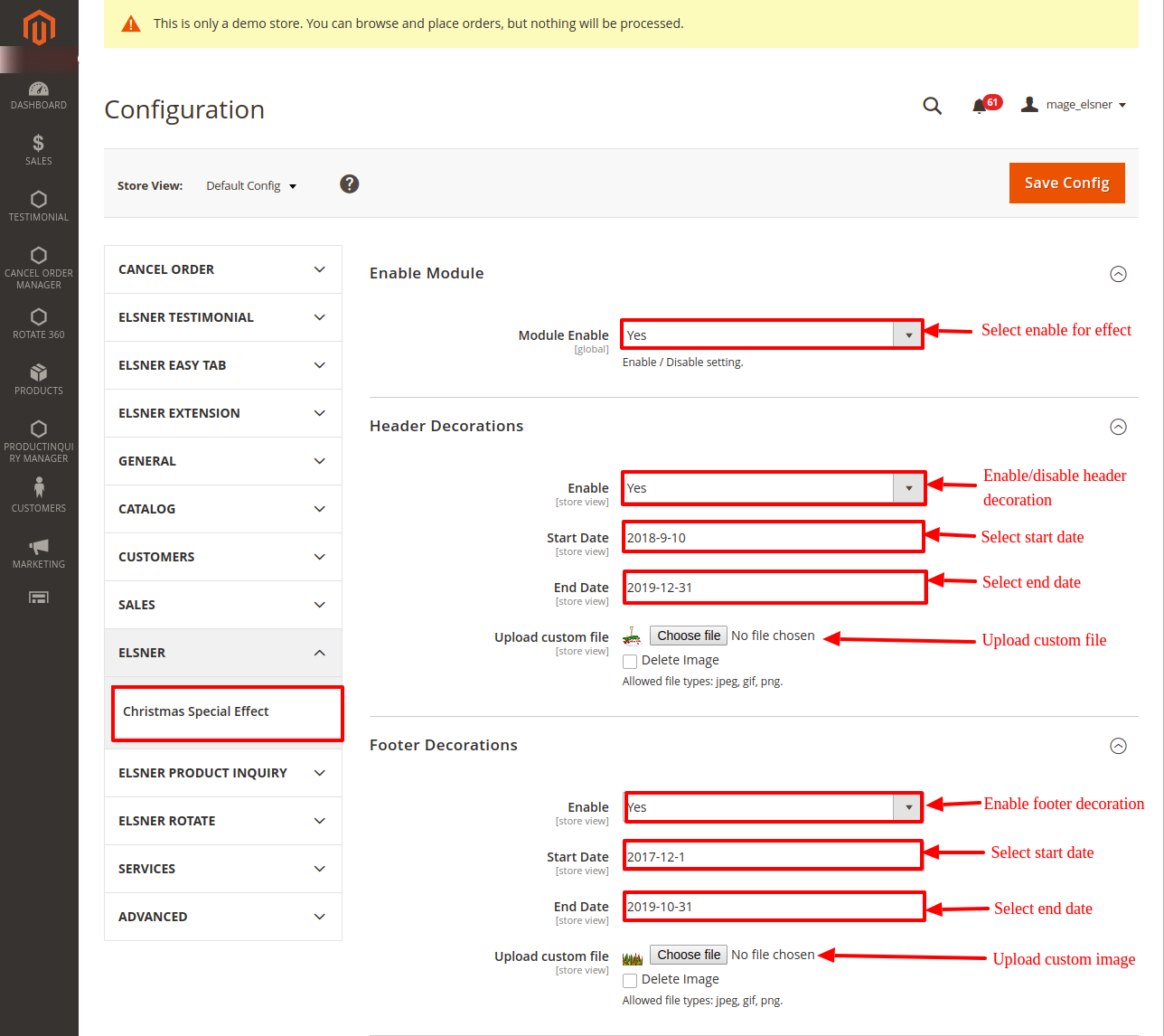Open the notifications bell icon
Screen dimensions: 1164x1036
click(980, 106)
